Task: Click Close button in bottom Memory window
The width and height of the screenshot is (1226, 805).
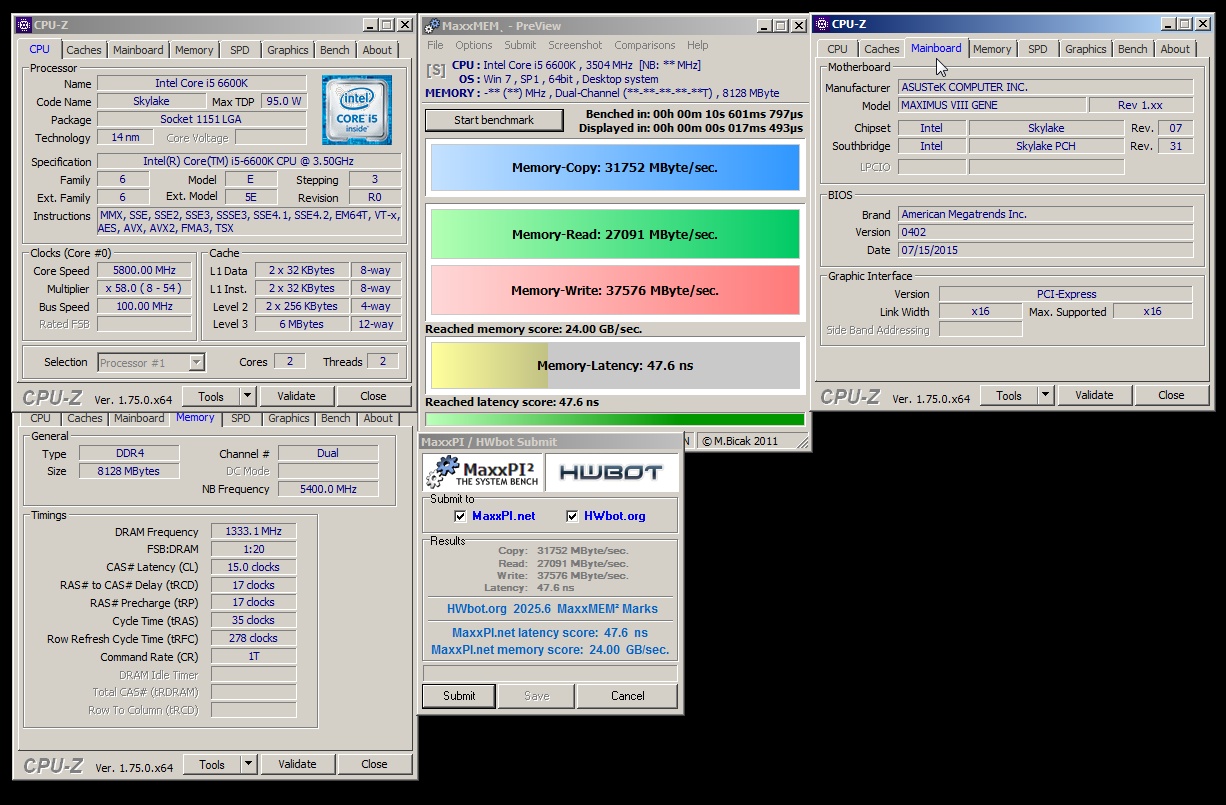Action: [x=374, y=764]
